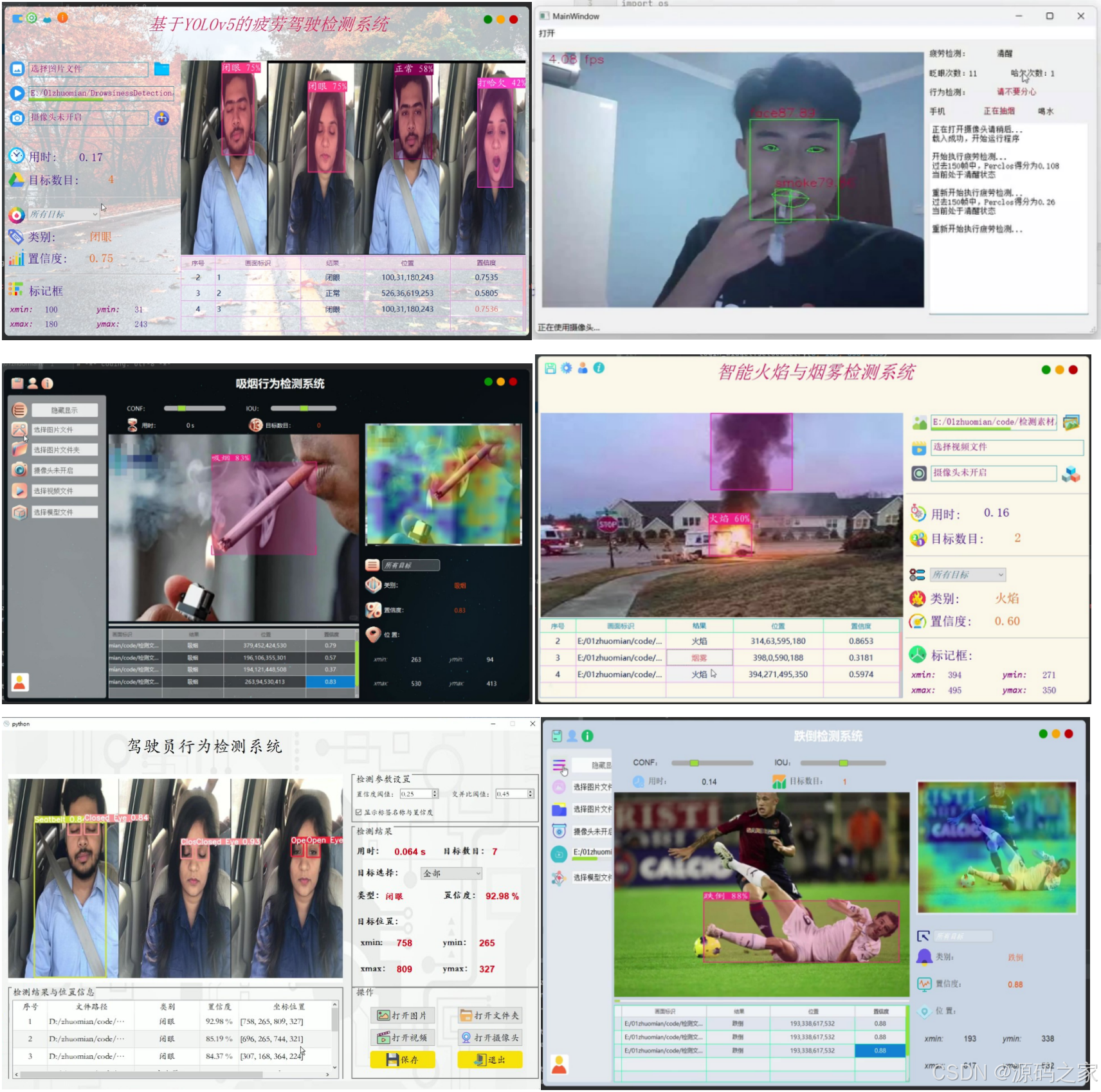Click the 打开文件夹 button in driver behavior window
This screenshot has height=1092, width=1101.
click(x=490, y=1015)
